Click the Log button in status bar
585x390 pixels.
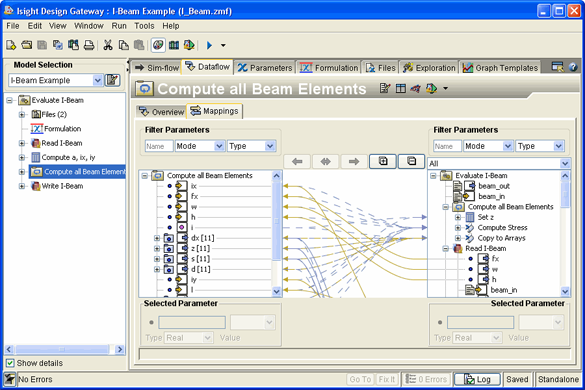click(x=477, y=379)
